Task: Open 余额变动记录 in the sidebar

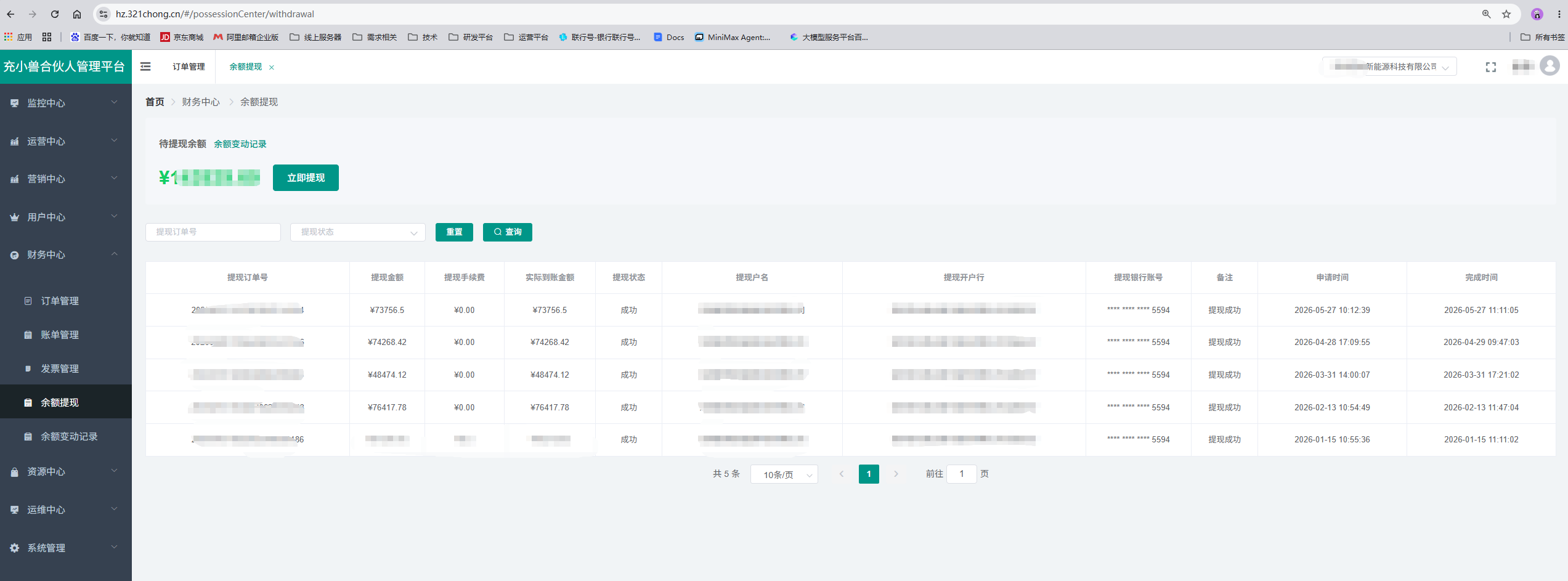Action: (x=66, y=436)
